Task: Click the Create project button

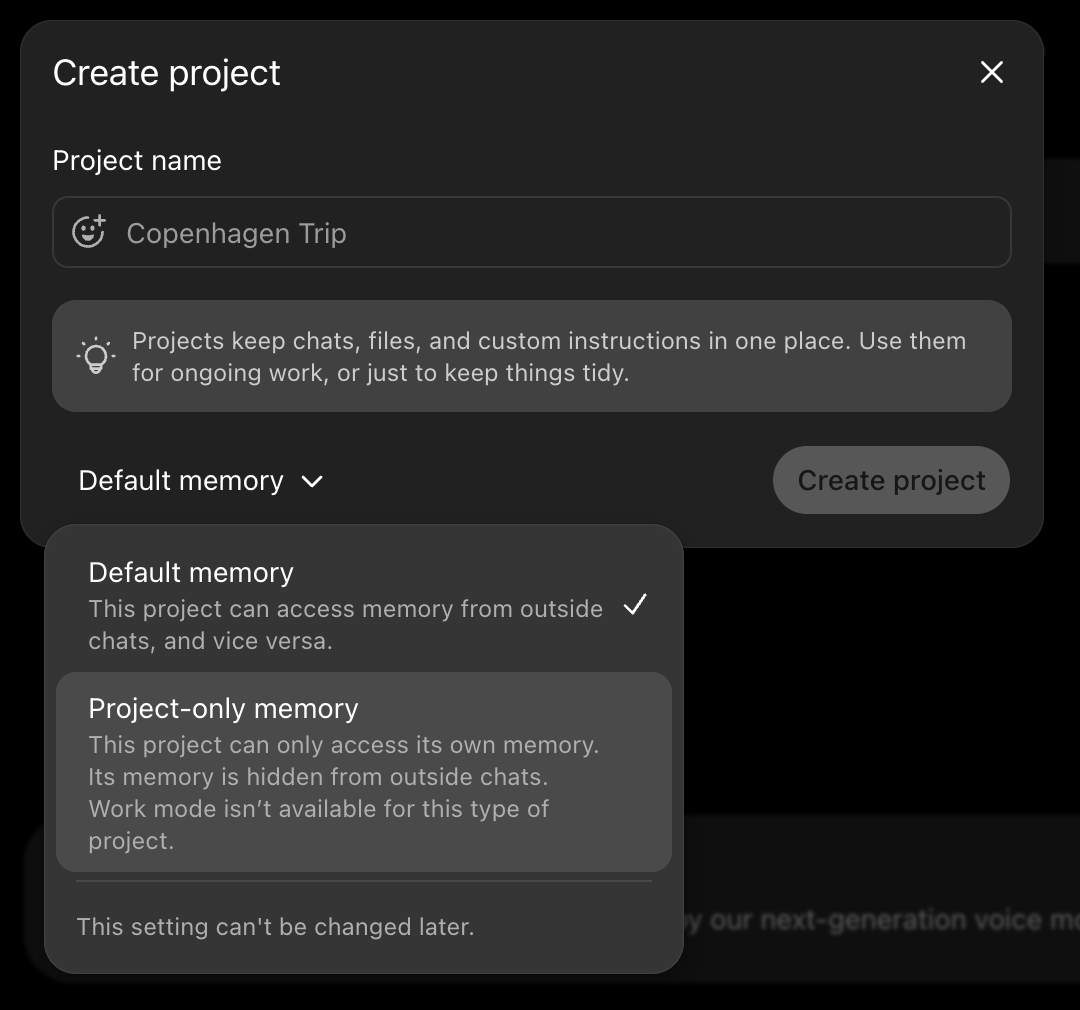Action: click(891, 480)
